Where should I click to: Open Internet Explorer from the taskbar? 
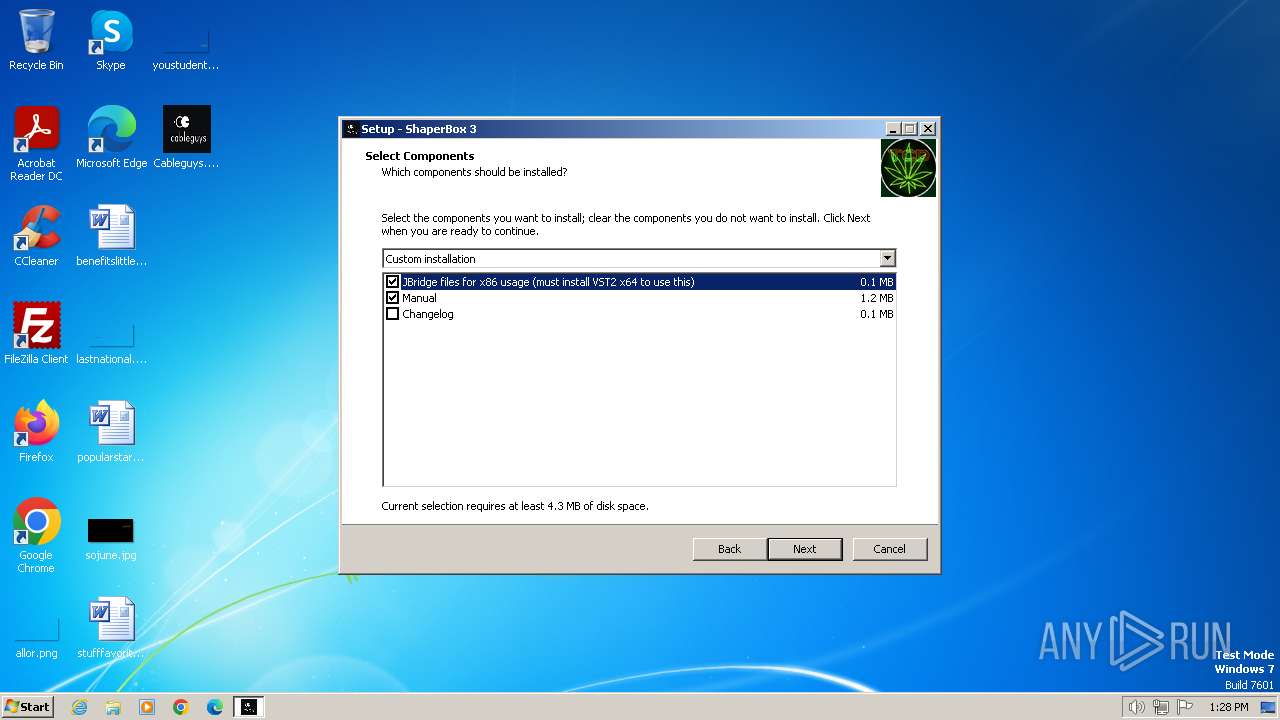(x=79, y=707)
